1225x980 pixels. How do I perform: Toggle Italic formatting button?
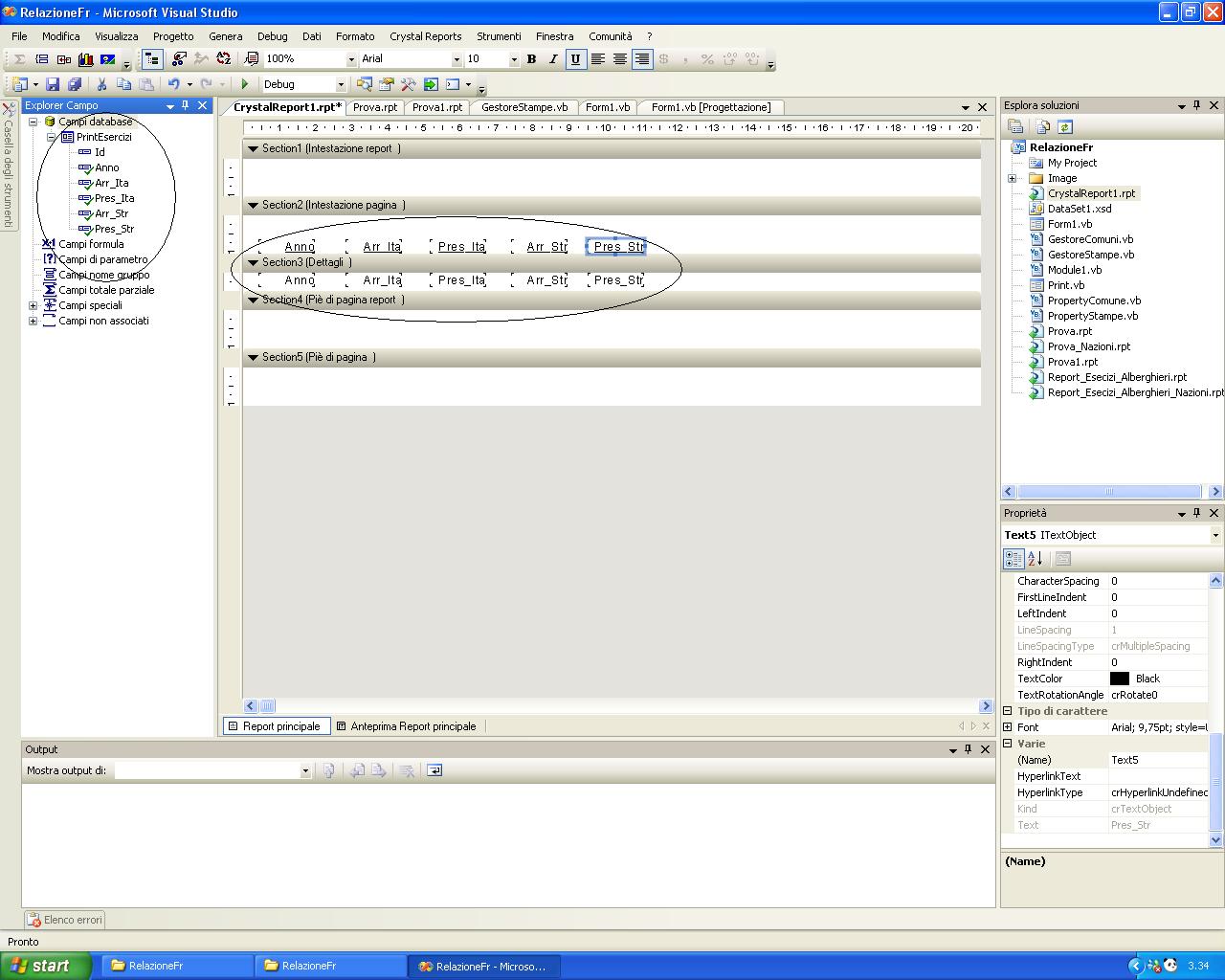point(553,59)
